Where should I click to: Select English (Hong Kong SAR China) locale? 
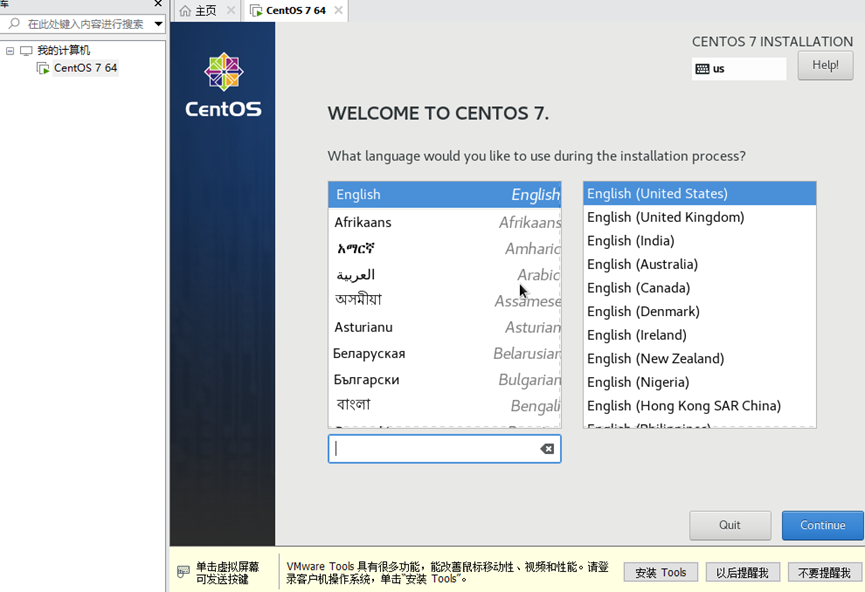point(700,406)
